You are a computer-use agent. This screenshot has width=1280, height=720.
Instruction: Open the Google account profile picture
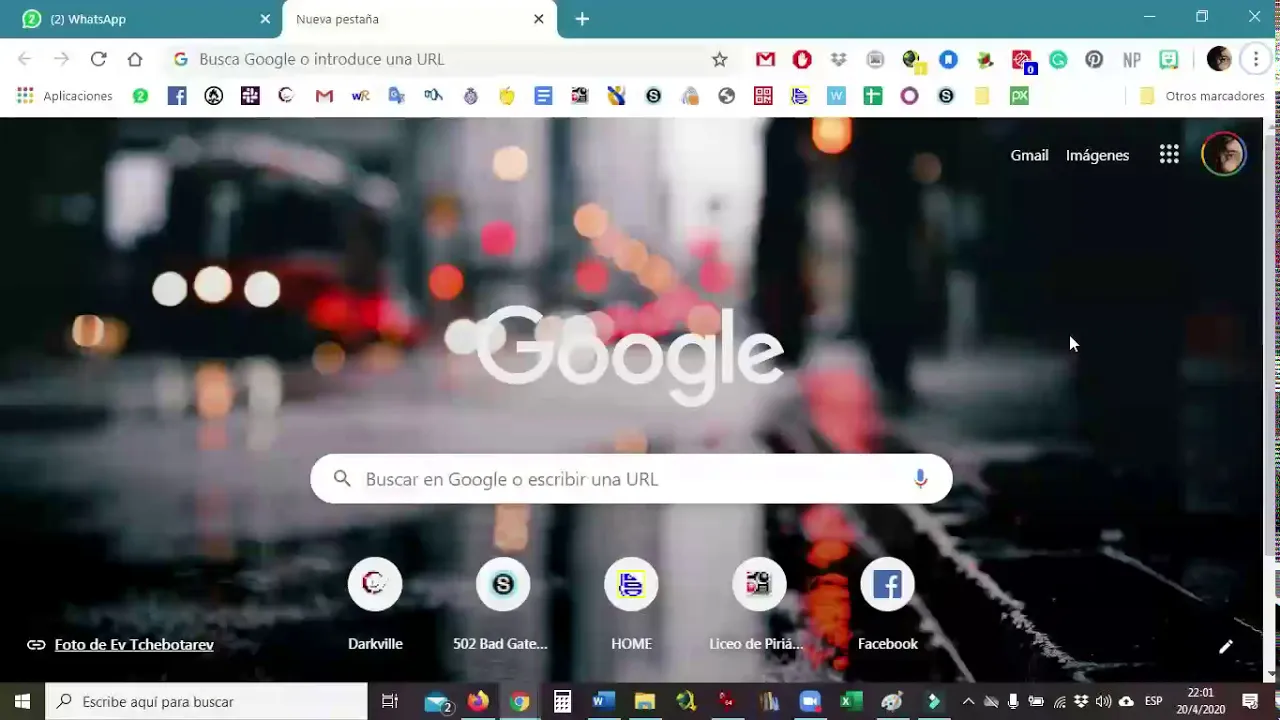[x=1223, y=154]
